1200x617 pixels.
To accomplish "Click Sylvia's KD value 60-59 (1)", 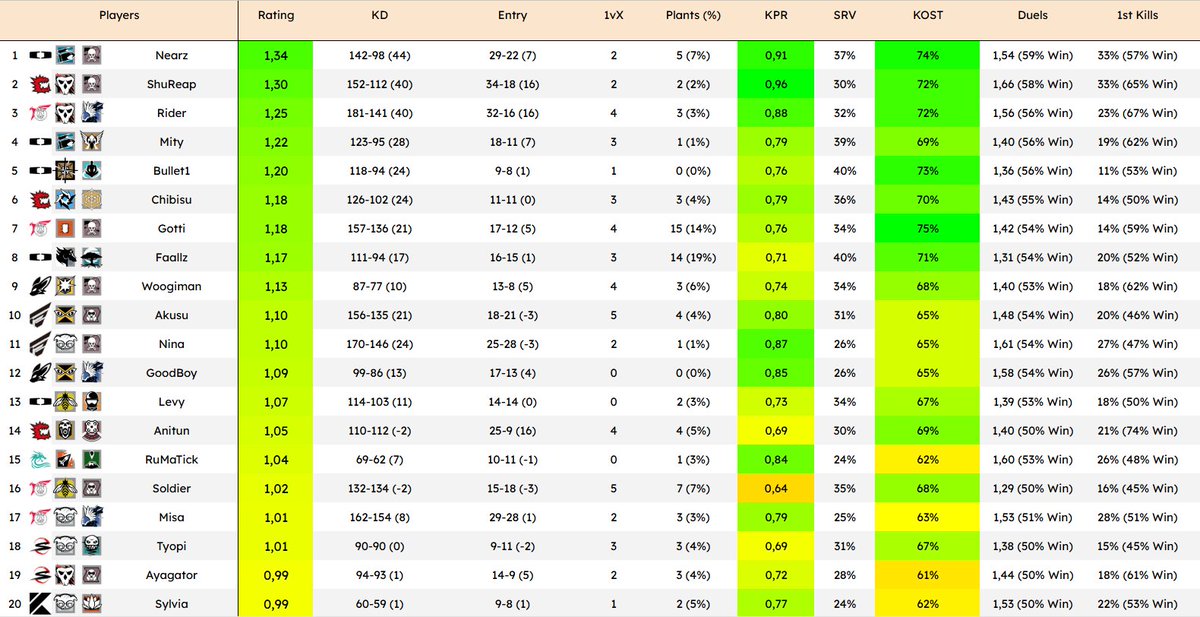I will (x=378, y=604).
